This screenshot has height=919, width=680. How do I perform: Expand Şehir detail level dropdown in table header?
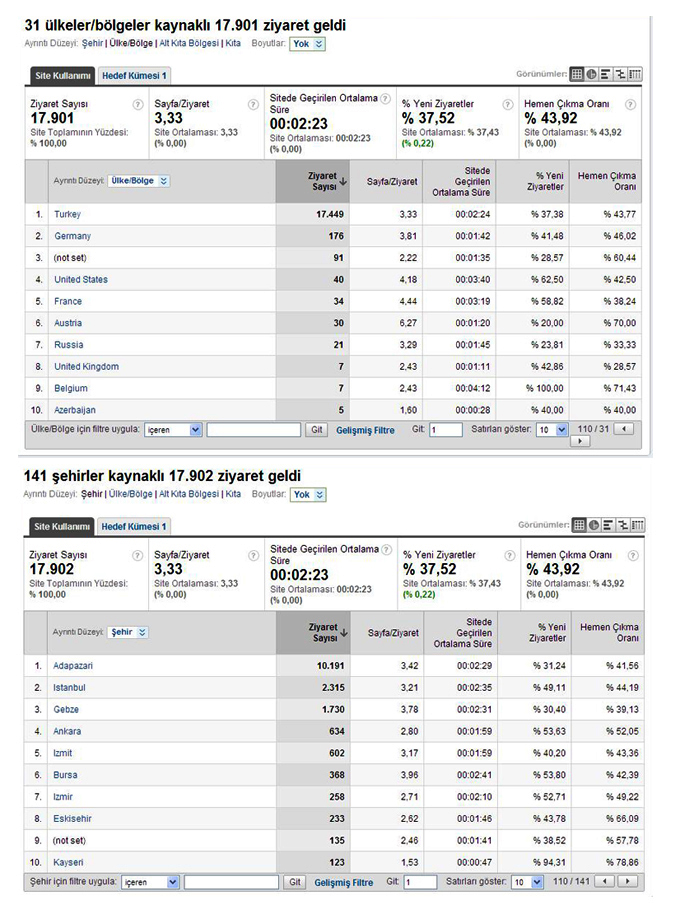click(x=128, y=632)
